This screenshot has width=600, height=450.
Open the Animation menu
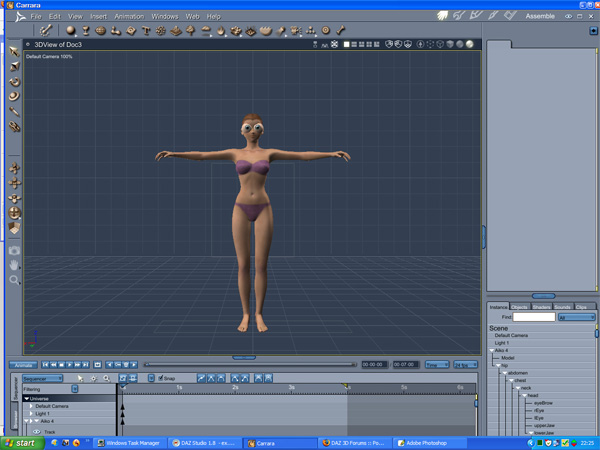click(129, 16)
